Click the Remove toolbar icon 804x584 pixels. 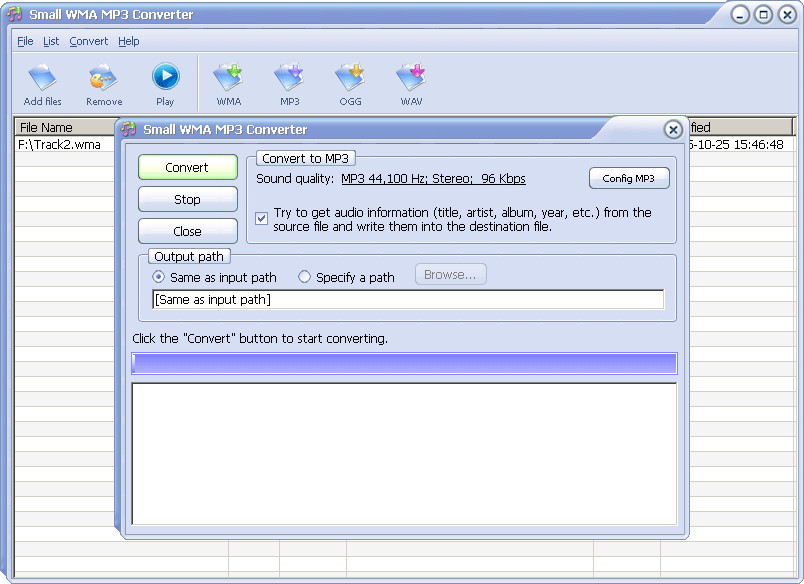click(104, 85)
